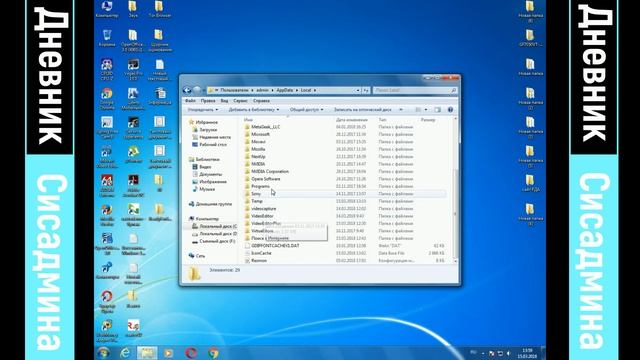640x360 pixels.
Task: Expand the toolbar overflow chevron
Action: [401, 110]
